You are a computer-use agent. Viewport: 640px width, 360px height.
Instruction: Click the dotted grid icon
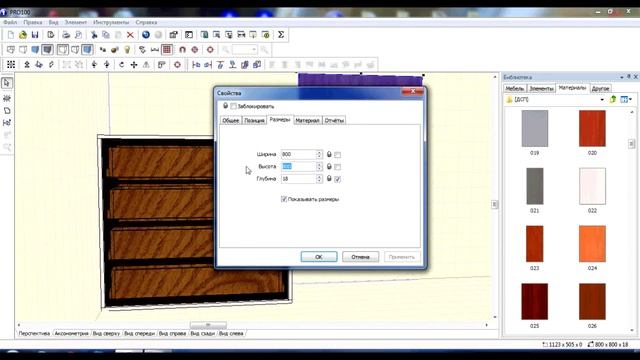point(11,64)
